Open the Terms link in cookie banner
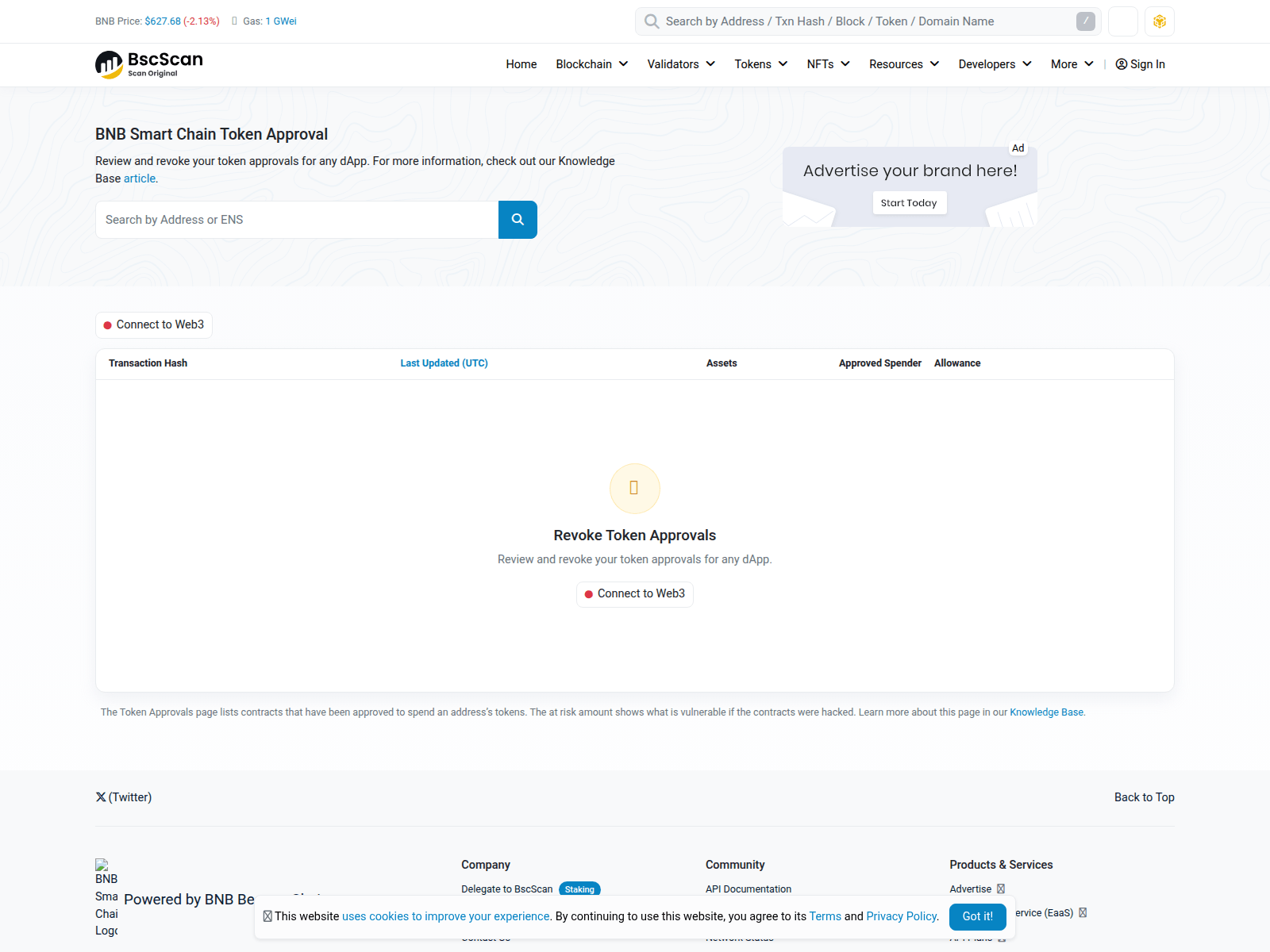 pyautogui.click(x=825, y=916)
